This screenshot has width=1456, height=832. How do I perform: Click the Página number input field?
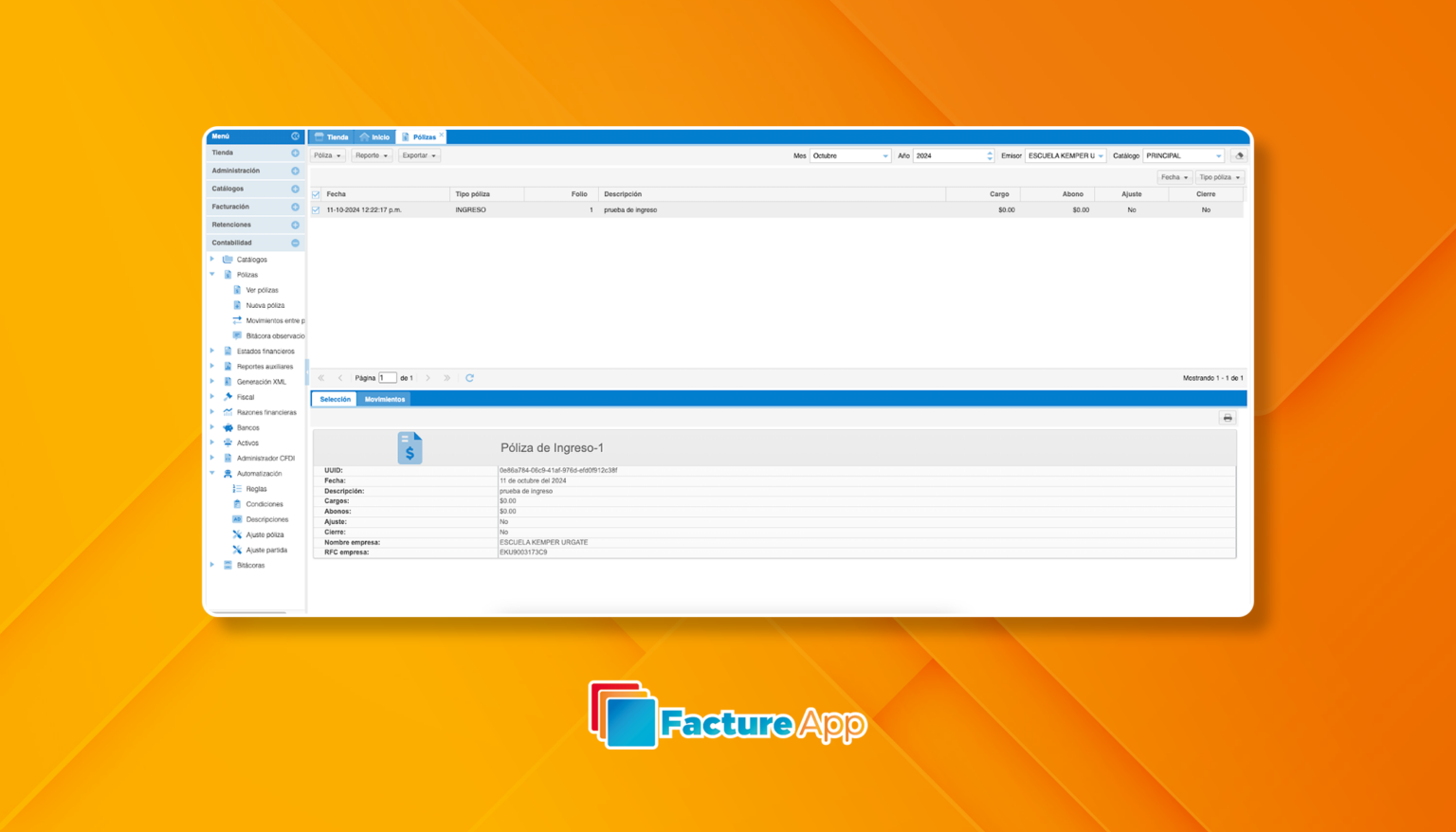[x=387, y=378]
